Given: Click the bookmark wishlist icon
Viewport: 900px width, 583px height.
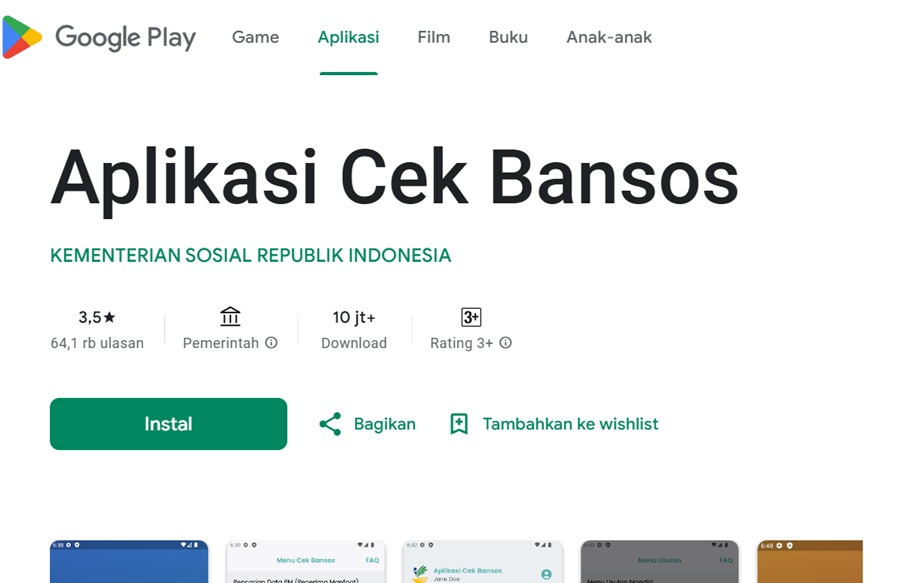Looking at the screenshot, I should [459, 424].
